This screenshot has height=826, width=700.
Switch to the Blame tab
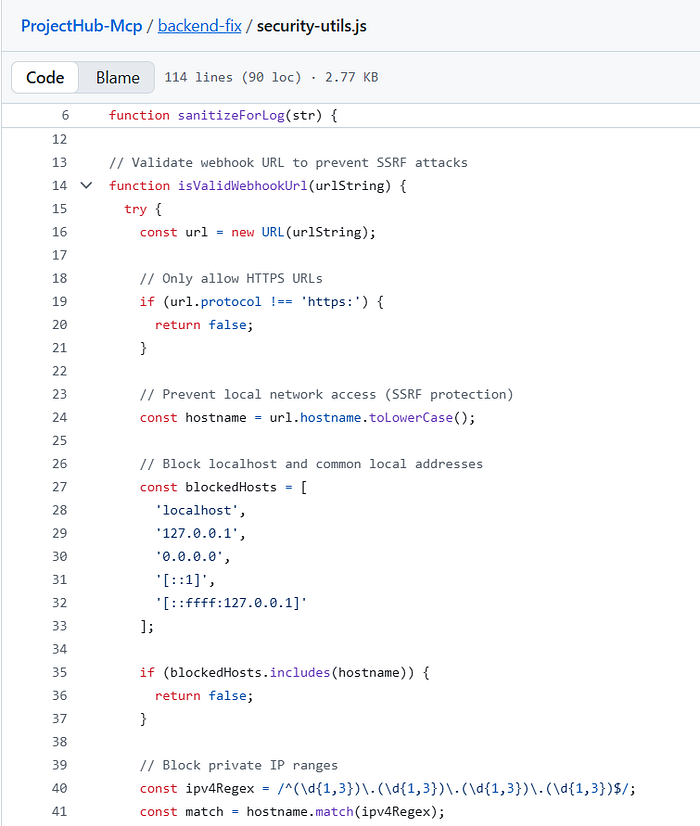(x=117, y=77)
